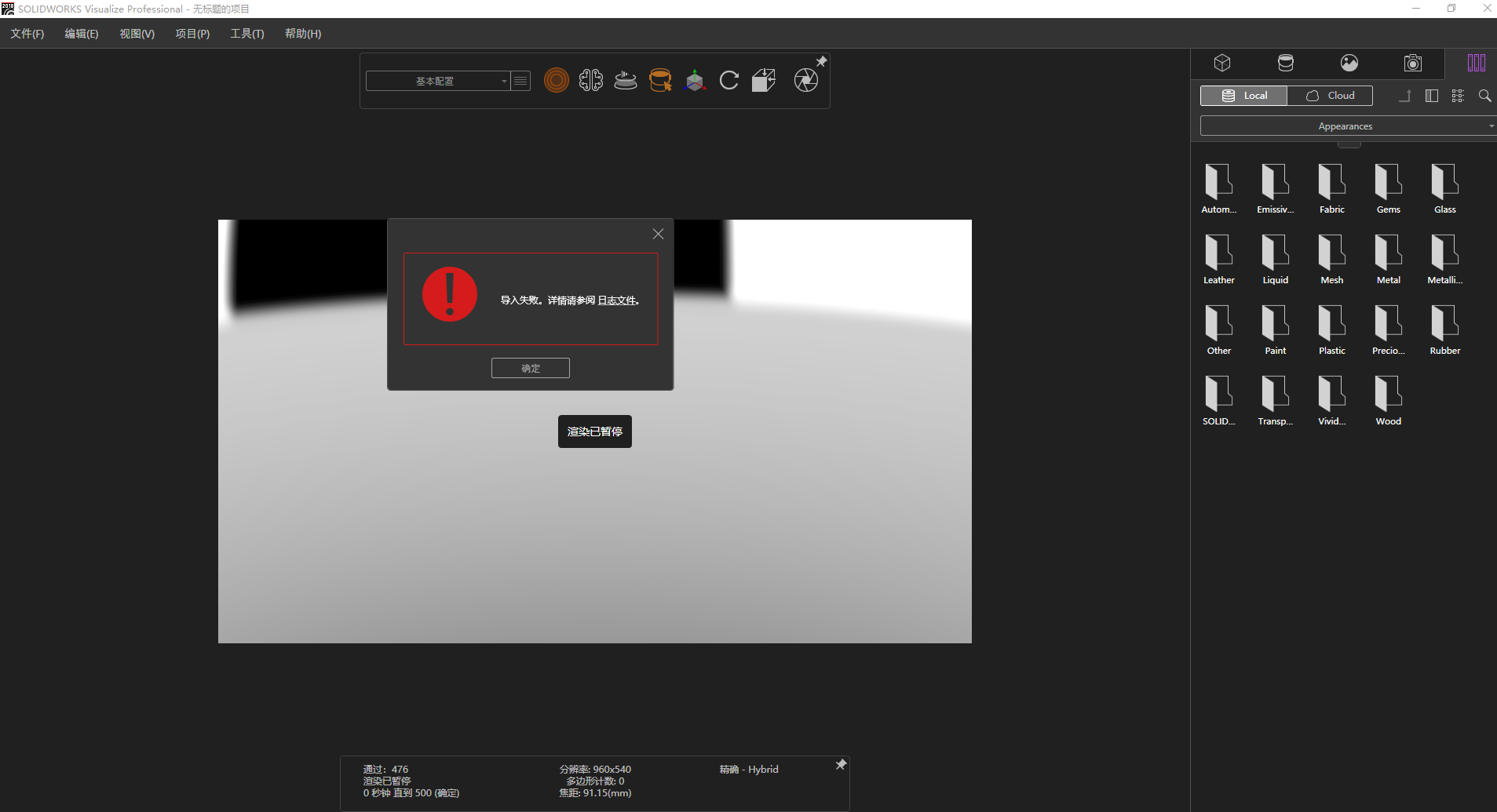
Task: Open the Liquid appearance folder
Action: (1276, 260)
